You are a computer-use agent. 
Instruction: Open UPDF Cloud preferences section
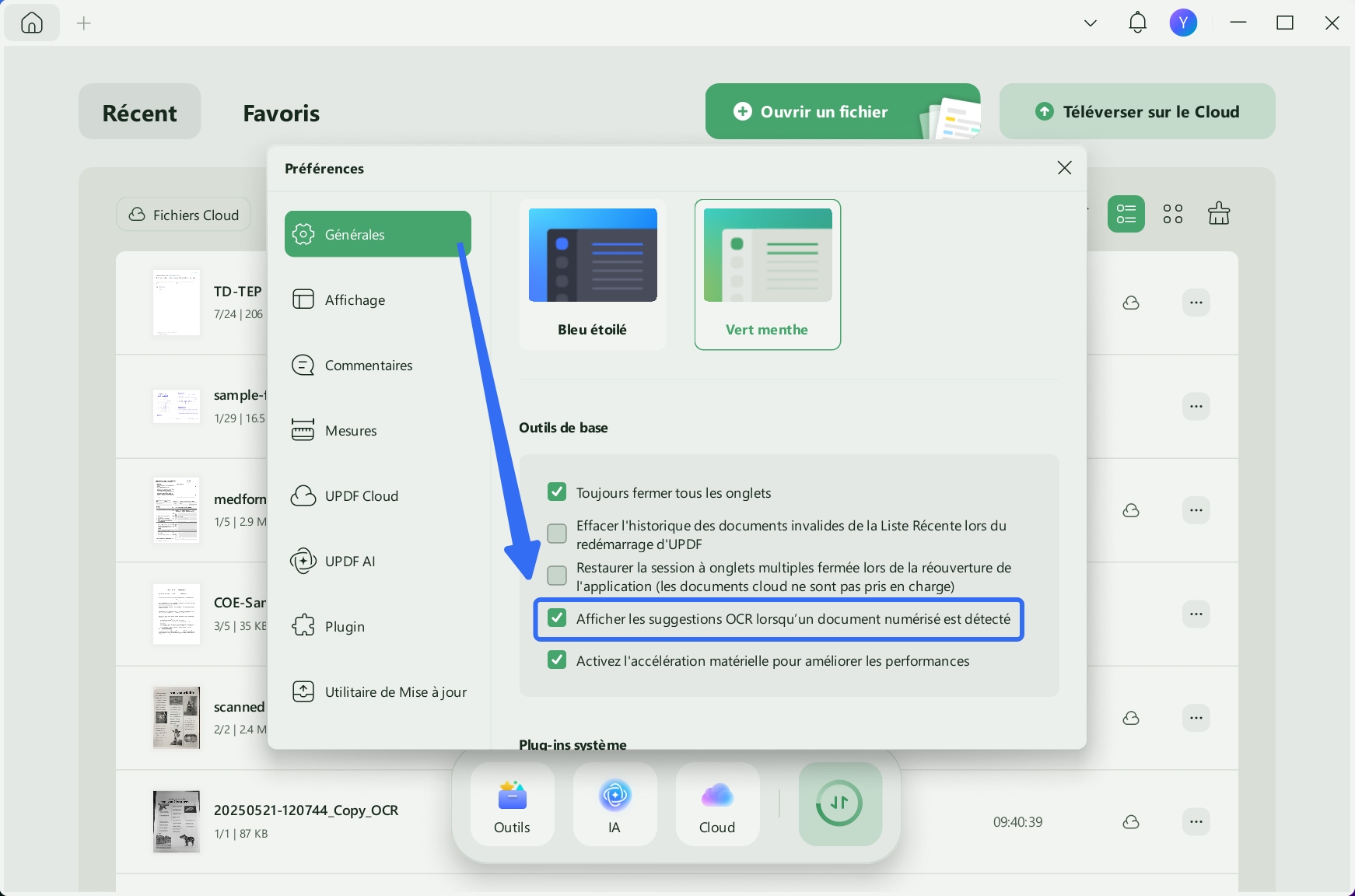(378, 495)
